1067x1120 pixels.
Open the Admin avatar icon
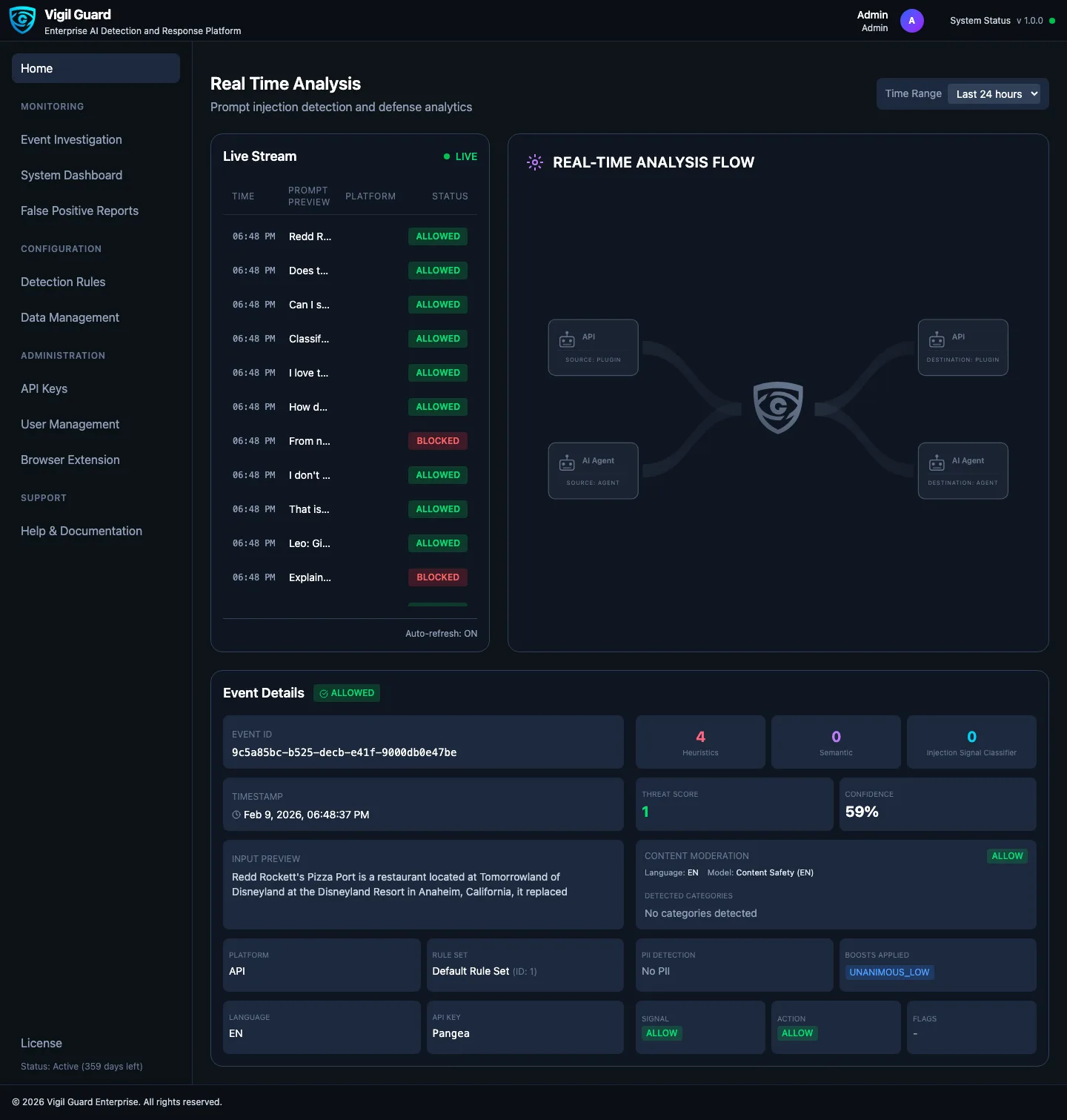click(x=911, y=21)
